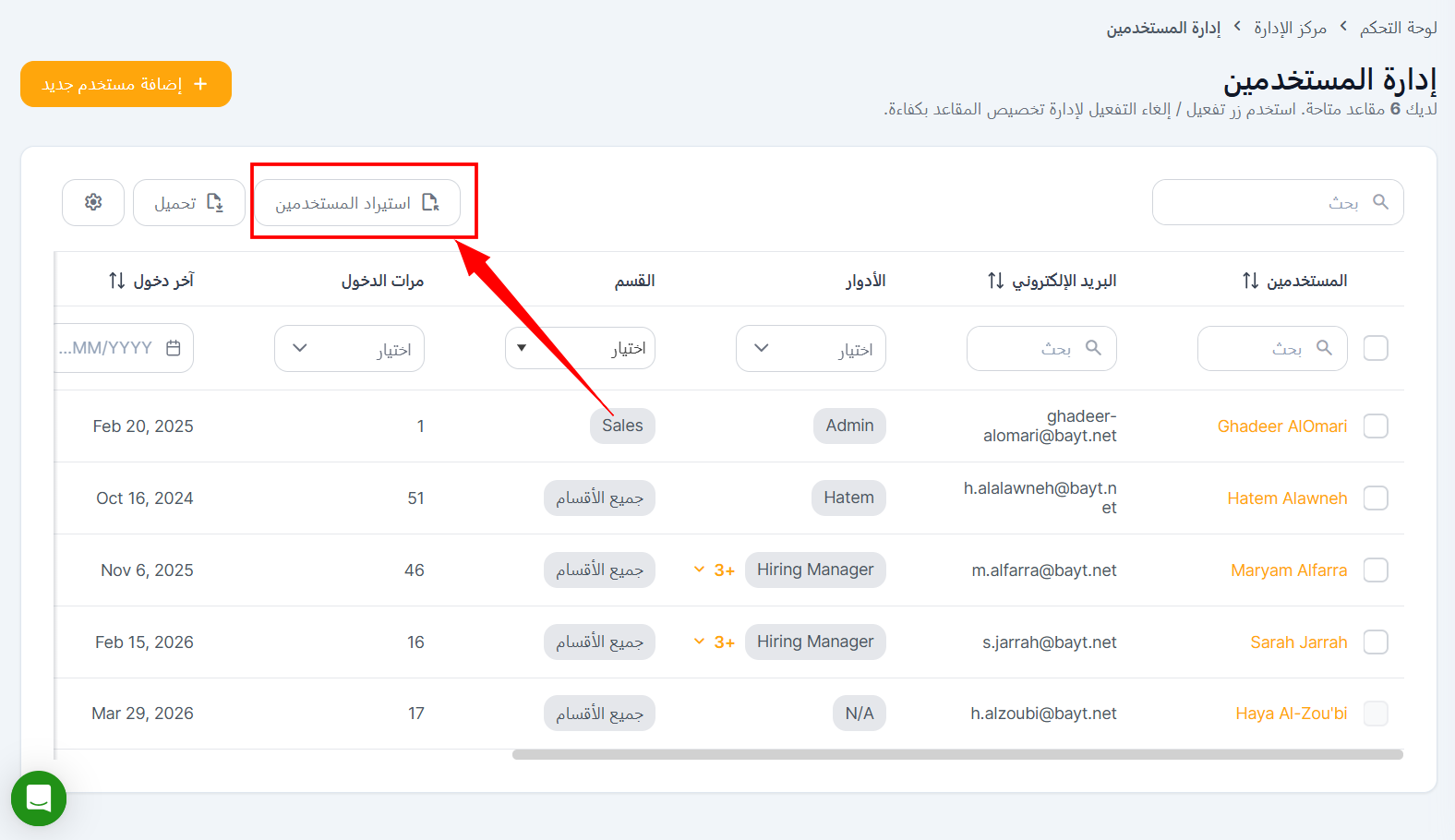Click add new user (إضافة مستخدم جديد) button
This screenshot has height=840, width=1455.
(x=126, y=84)
